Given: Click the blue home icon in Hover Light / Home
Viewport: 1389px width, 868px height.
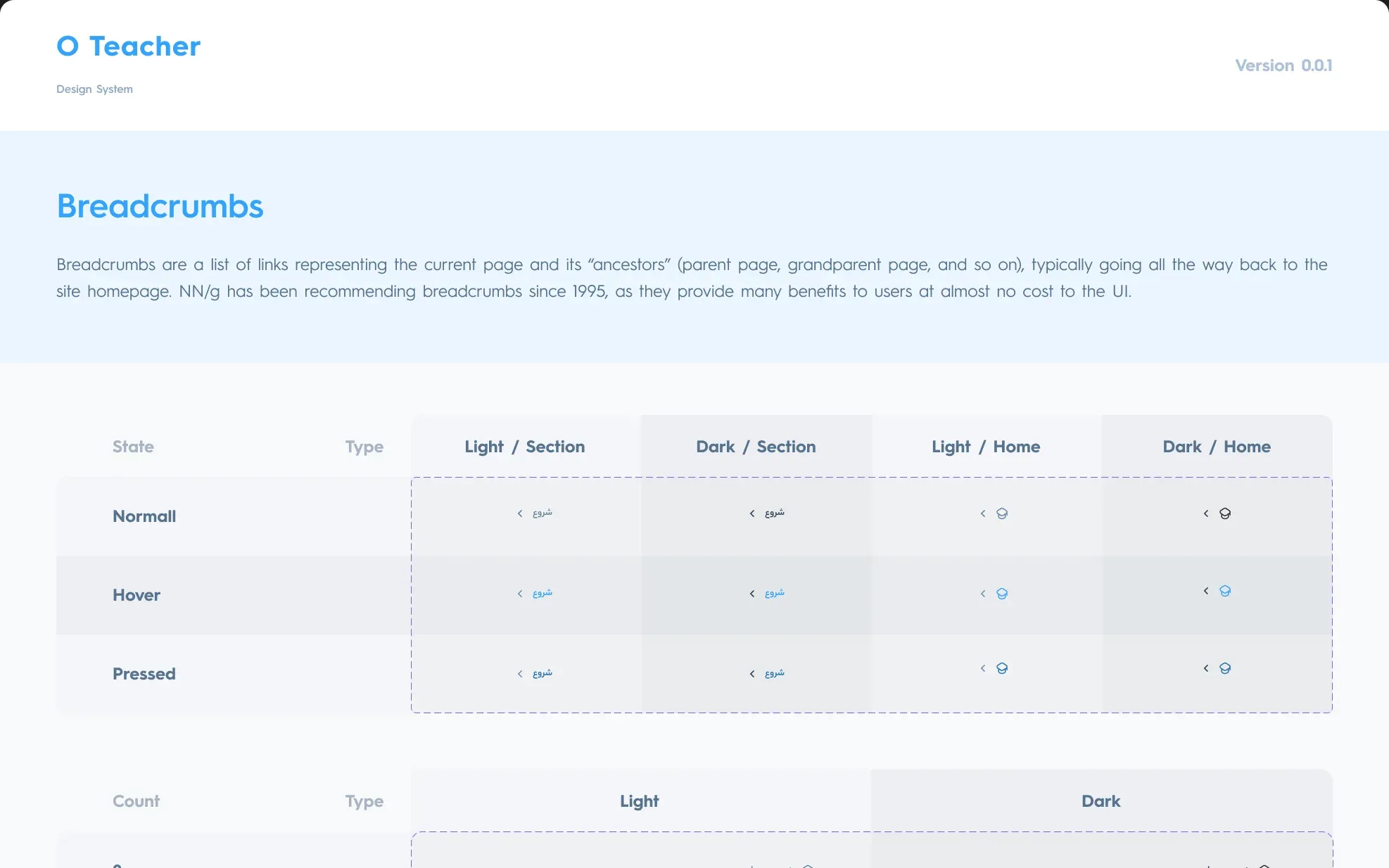Looking at the screenshot, I should click(1002, 594).
